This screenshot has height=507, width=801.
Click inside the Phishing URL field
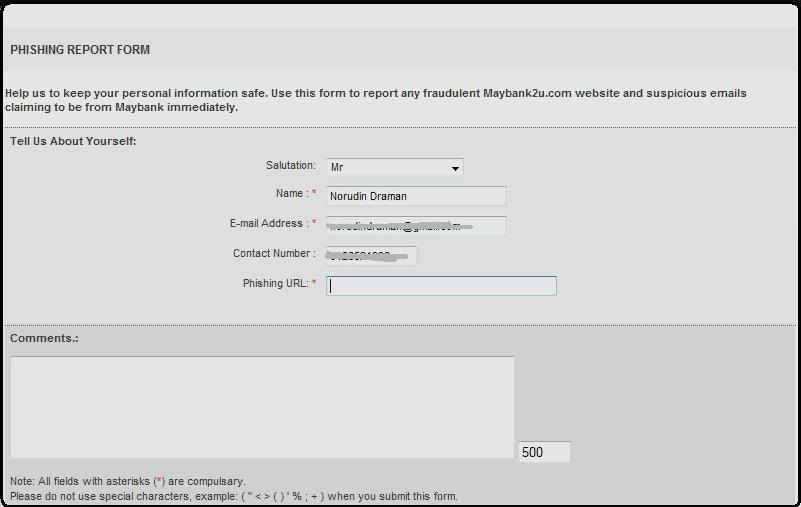coord(441,286)
